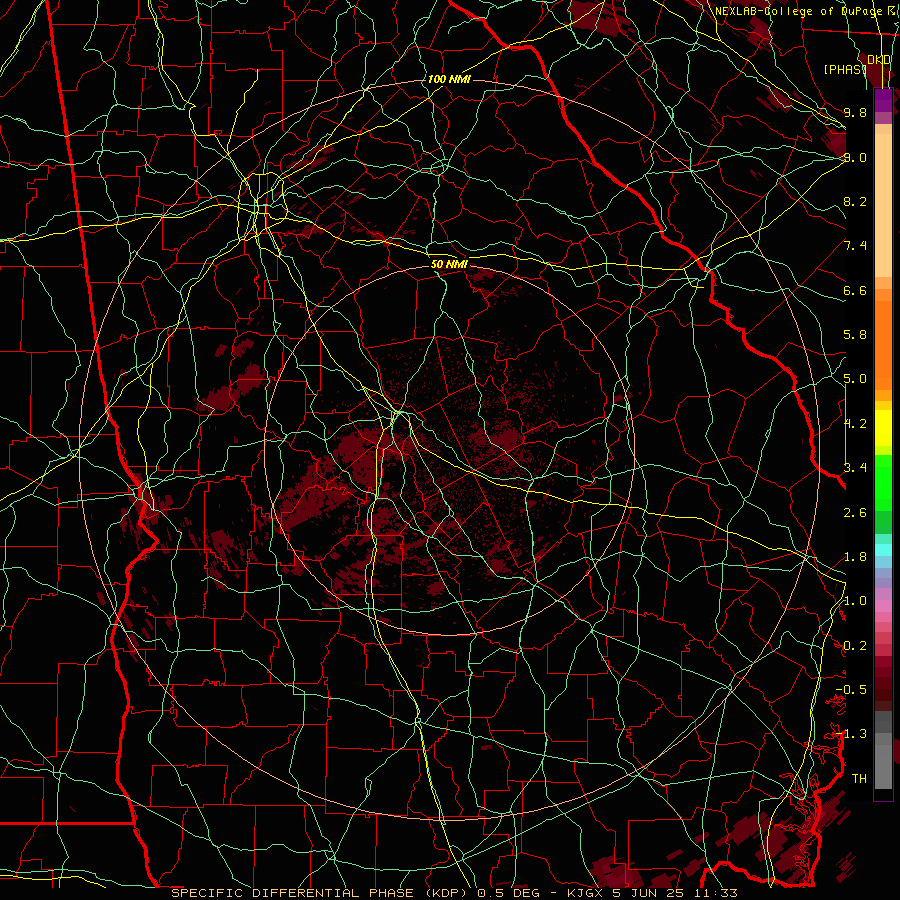Click the TH threshold label
This screenshot has width=900, height=900.
859,779
